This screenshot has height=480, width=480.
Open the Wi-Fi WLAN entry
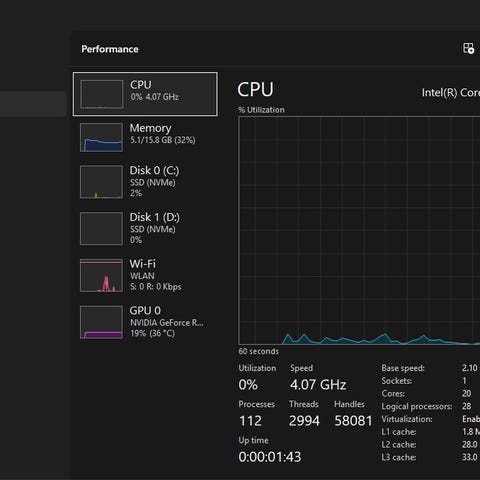pyautogui.click(x=145, y=275)
